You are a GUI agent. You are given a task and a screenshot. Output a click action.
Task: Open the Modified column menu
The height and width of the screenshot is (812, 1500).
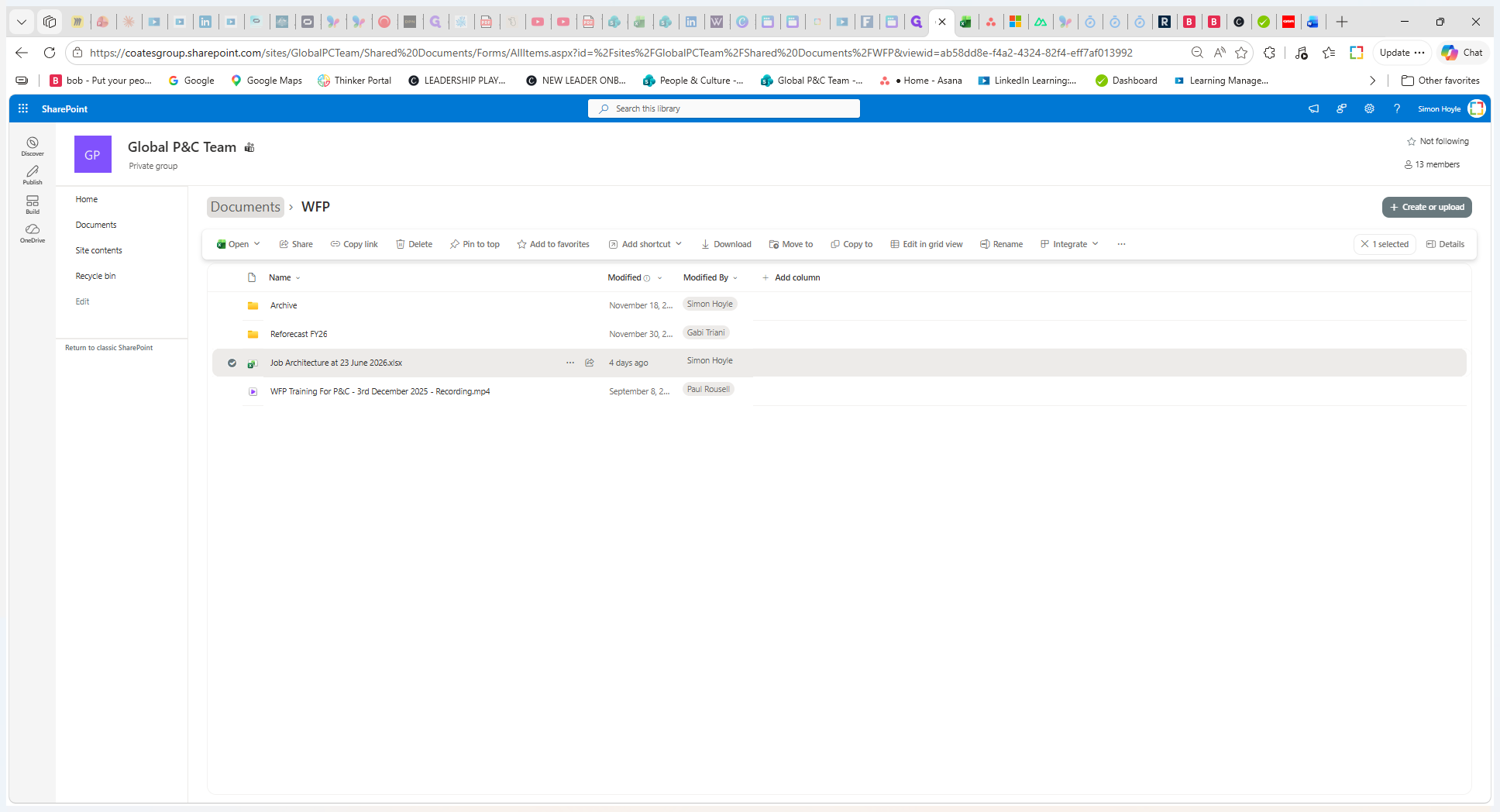pos(635,277)
